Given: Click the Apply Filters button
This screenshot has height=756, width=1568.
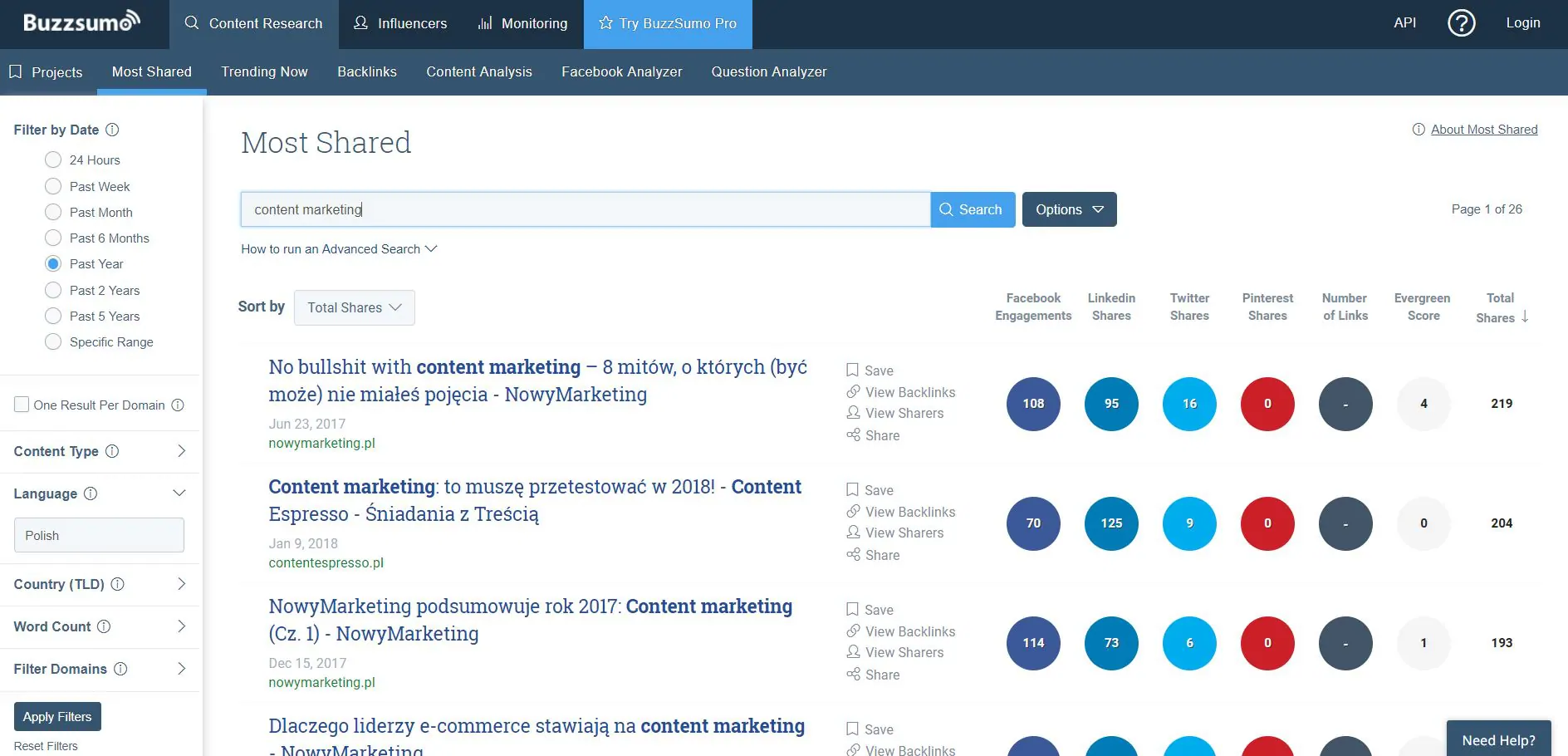Looking at the screenshot, I should 57,716.
